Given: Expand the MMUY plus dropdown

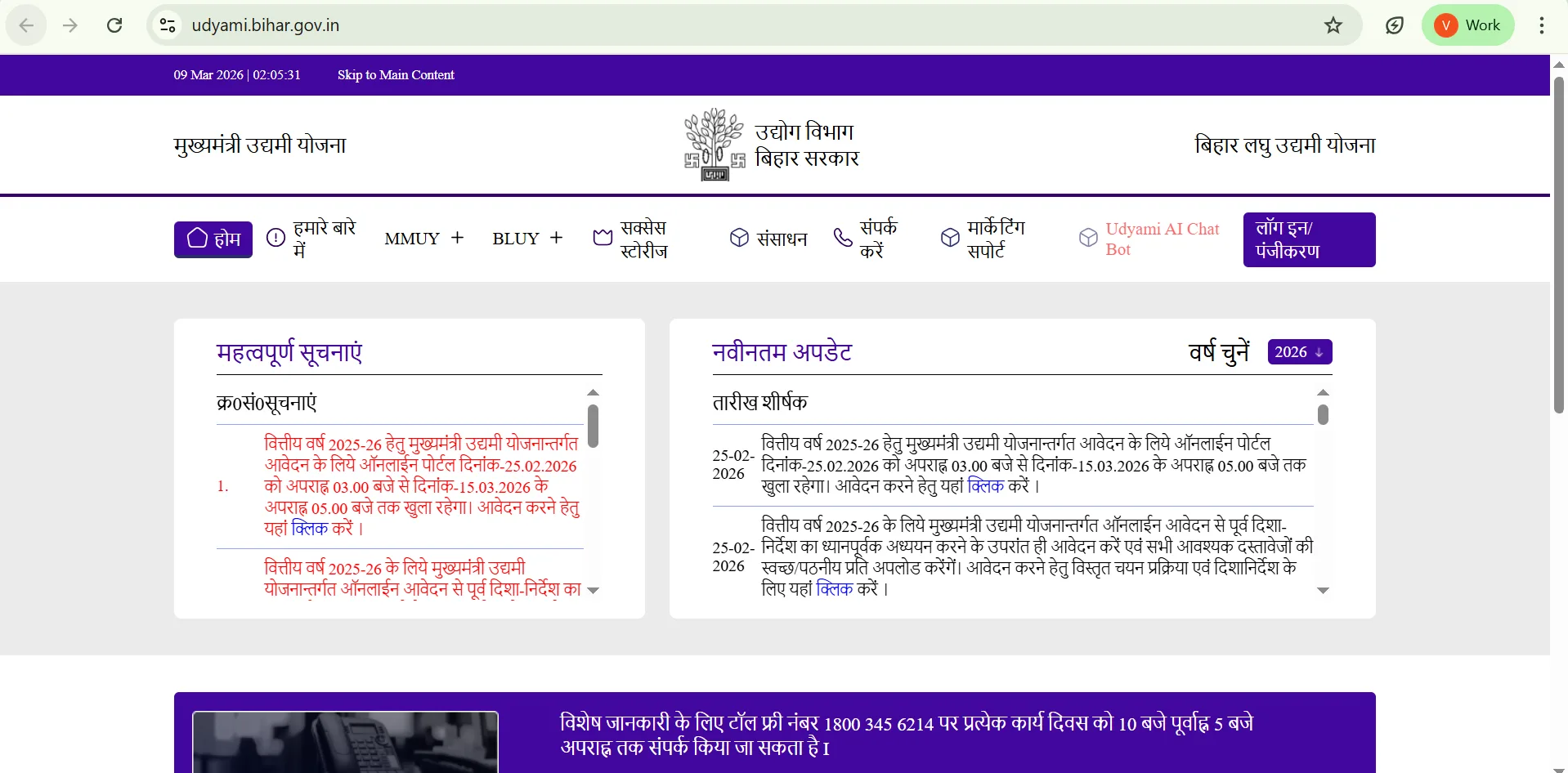Looking at the screenshot, I should (456, 238).
